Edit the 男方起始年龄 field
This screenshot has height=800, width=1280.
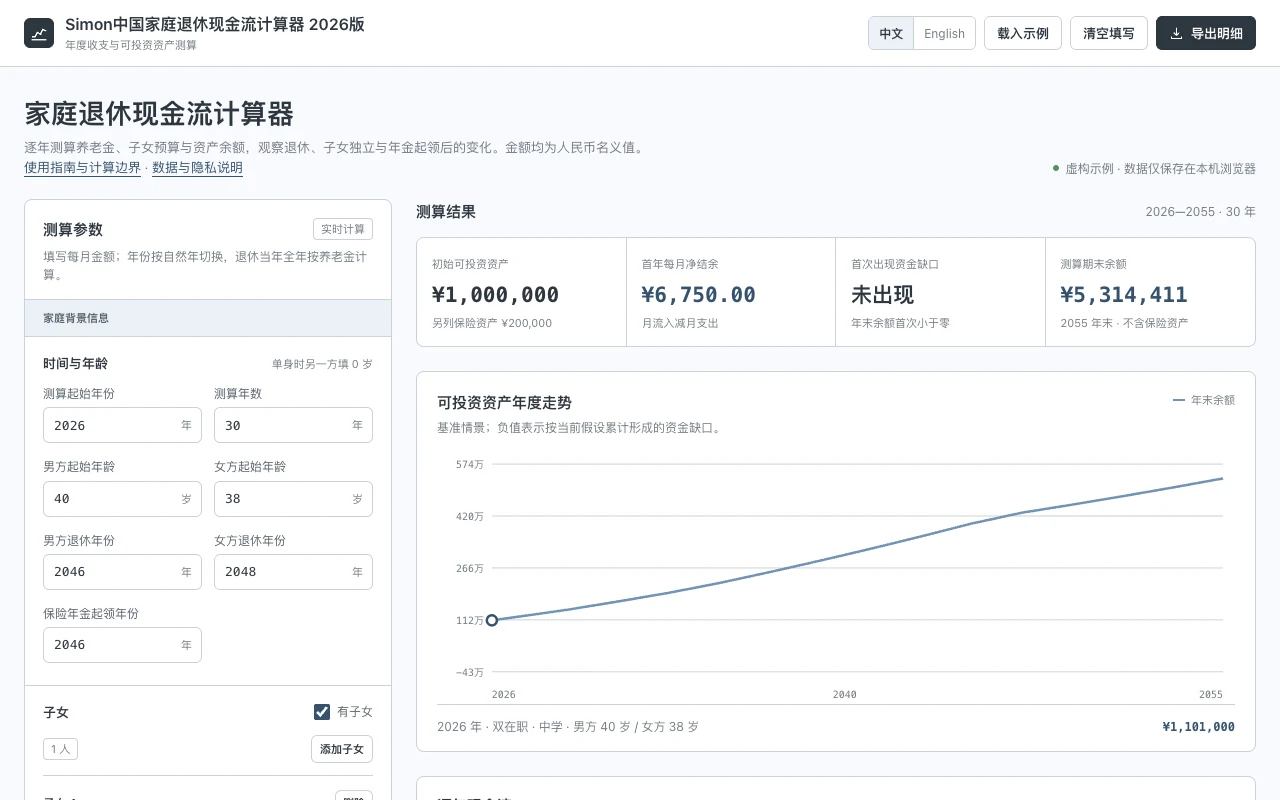click(x=122, y=498)
